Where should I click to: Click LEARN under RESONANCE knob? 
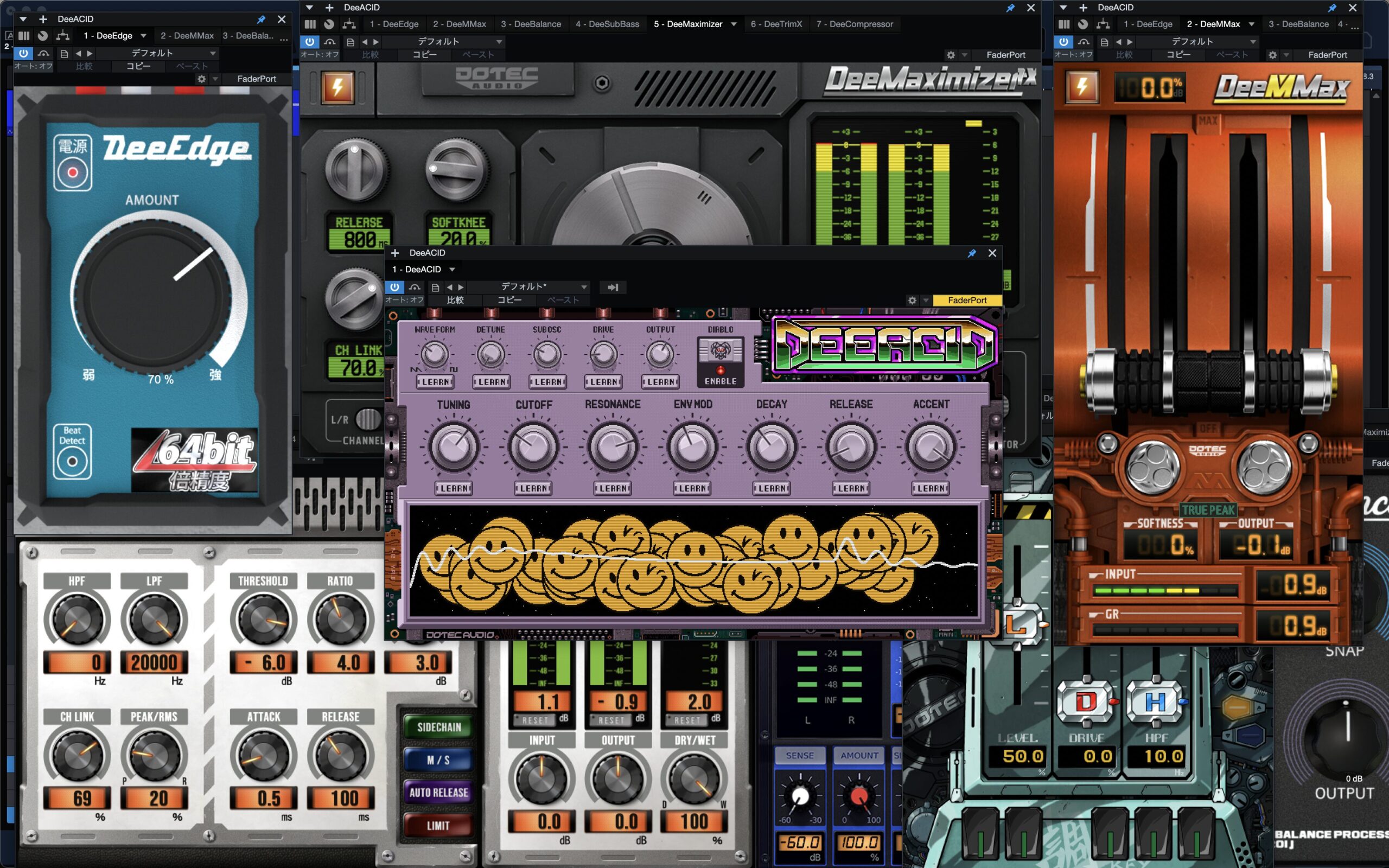pyautogui.click(x=613, y=489)
